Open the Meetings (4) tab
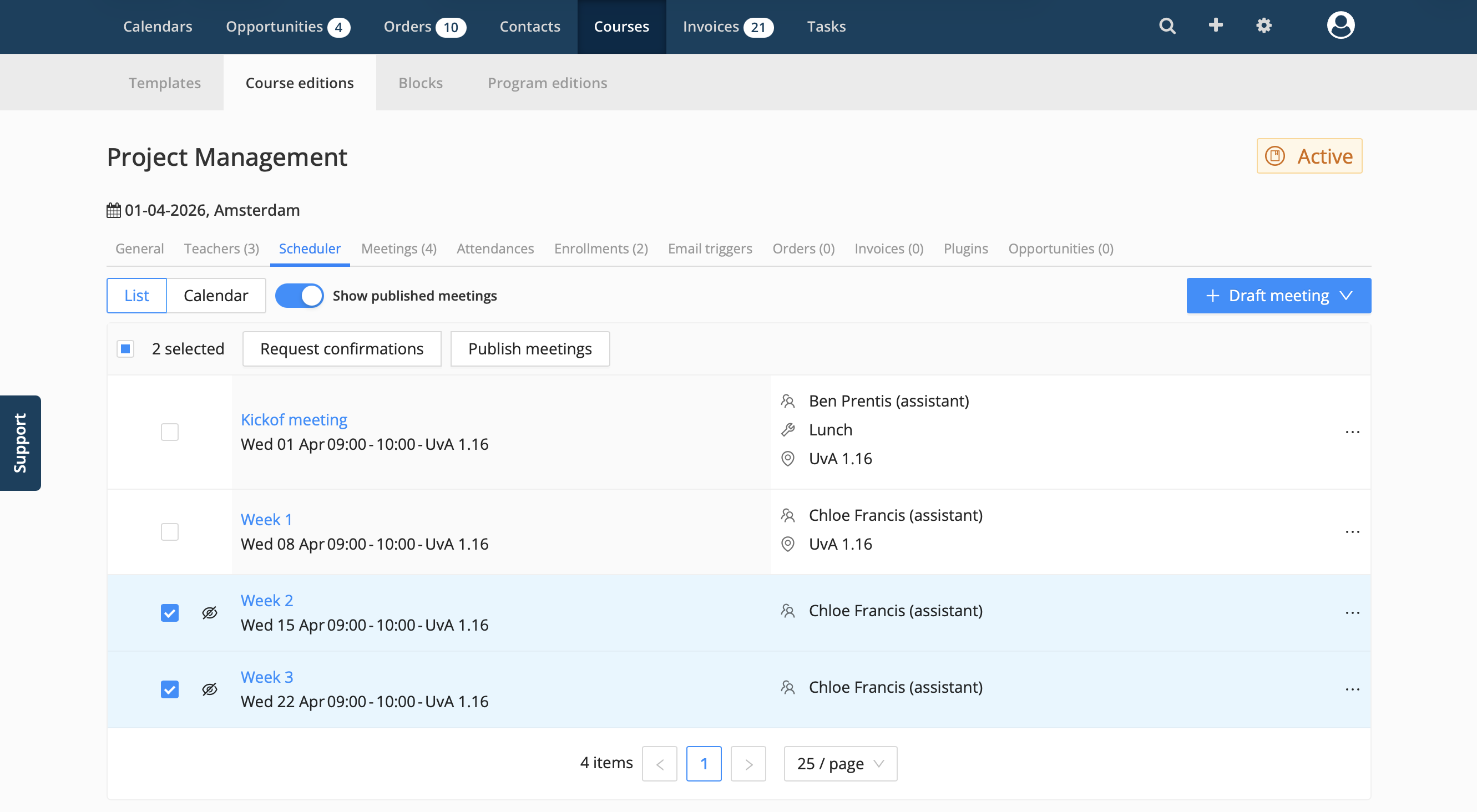 (x=398, y=248)
